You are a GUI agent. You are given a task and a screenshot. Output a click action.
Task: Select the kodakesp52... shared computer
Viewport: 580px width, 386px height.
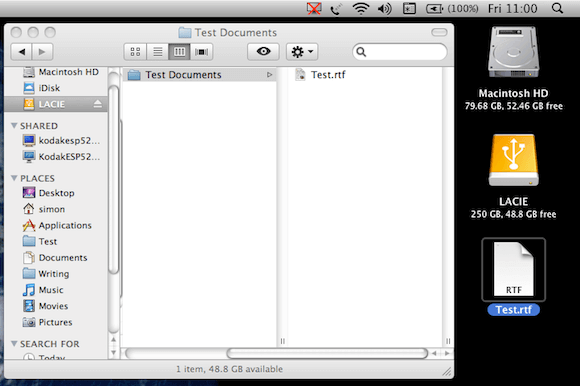[x=61, y=140]
